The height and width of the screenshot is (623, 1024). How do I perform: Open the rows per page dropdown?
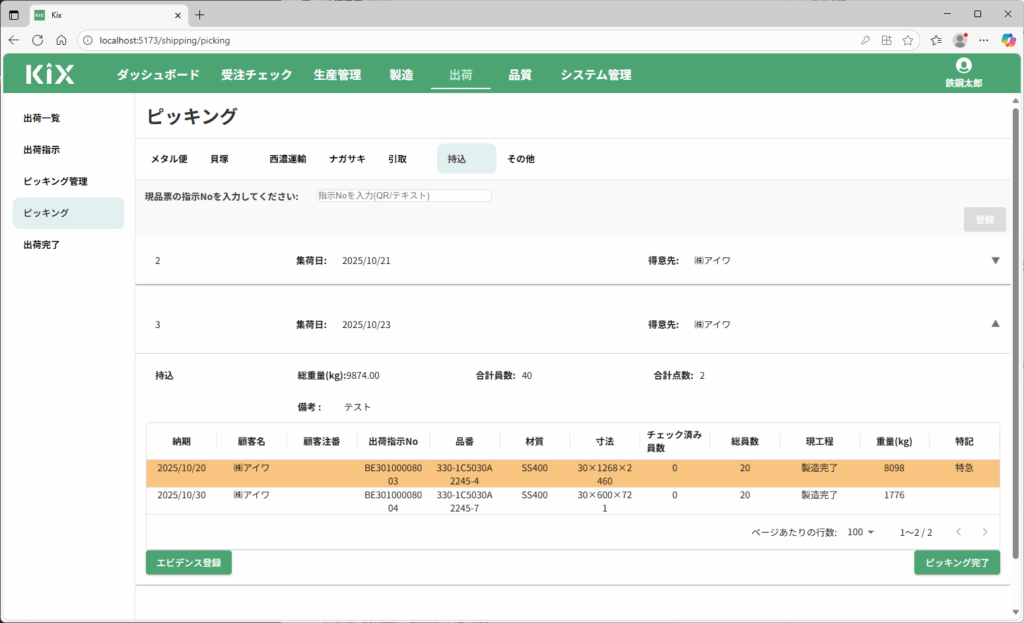click(860, 532)
